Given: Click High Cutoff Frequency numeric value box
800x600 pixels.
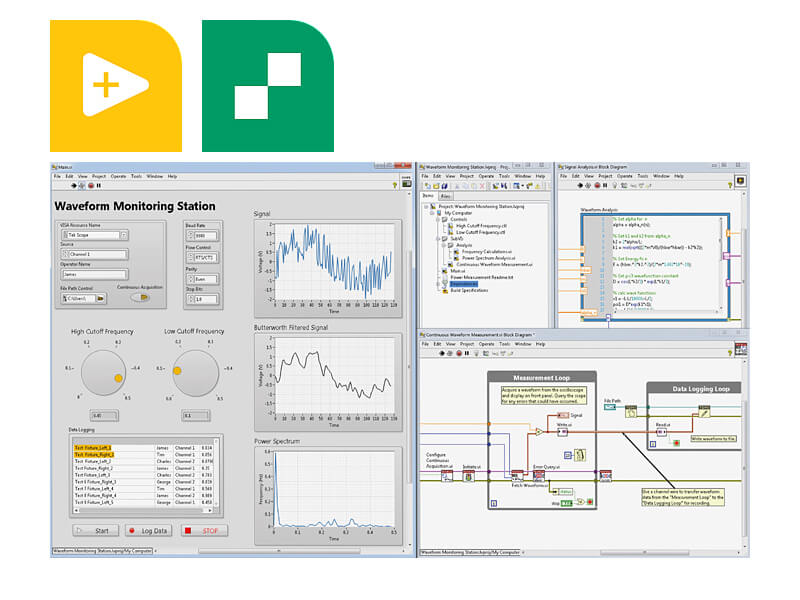Looking at the screenshot, I should coord(104,415).
